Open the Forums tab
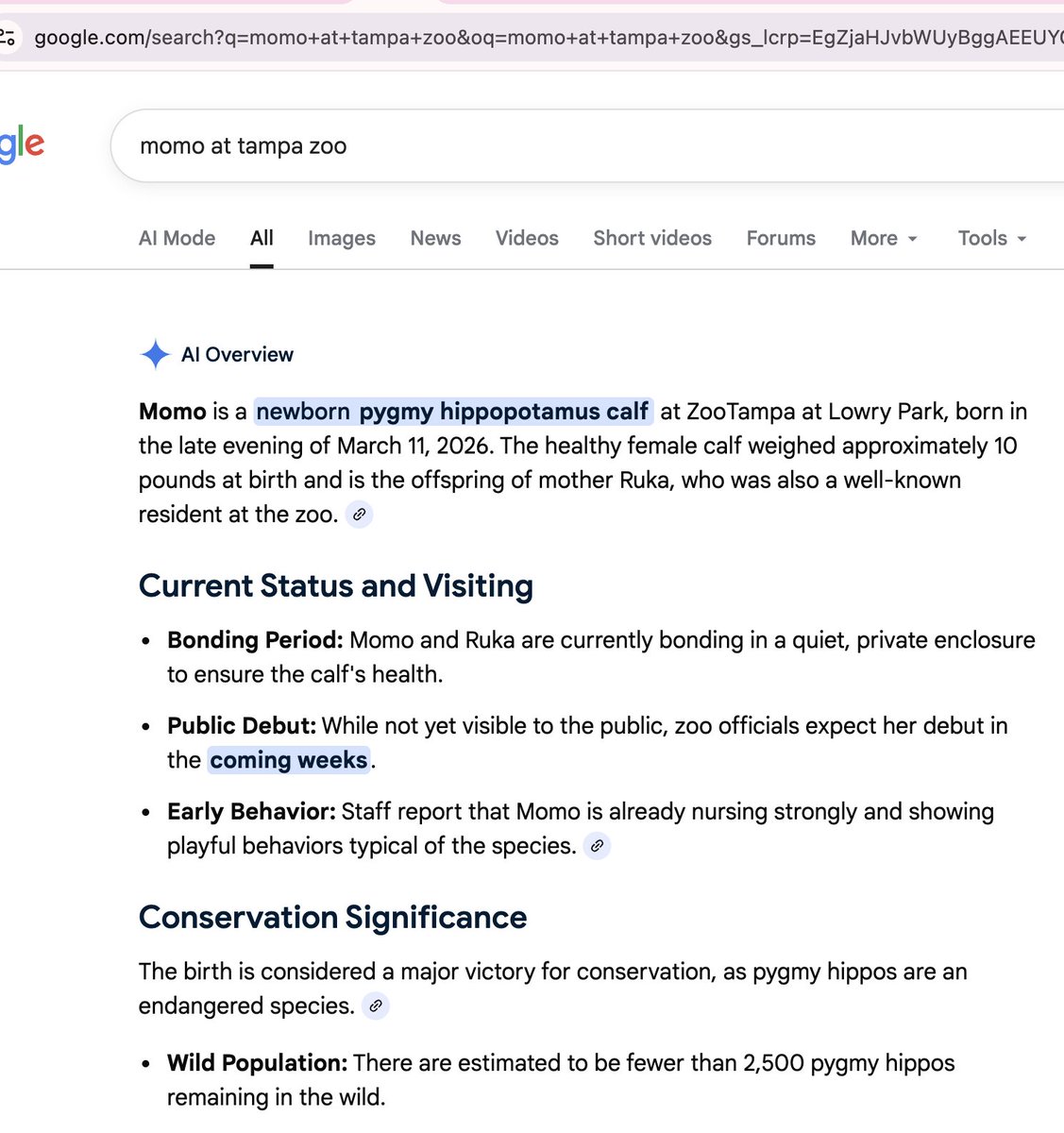Screen dimensions: 1064x1133 pos(781,239)
